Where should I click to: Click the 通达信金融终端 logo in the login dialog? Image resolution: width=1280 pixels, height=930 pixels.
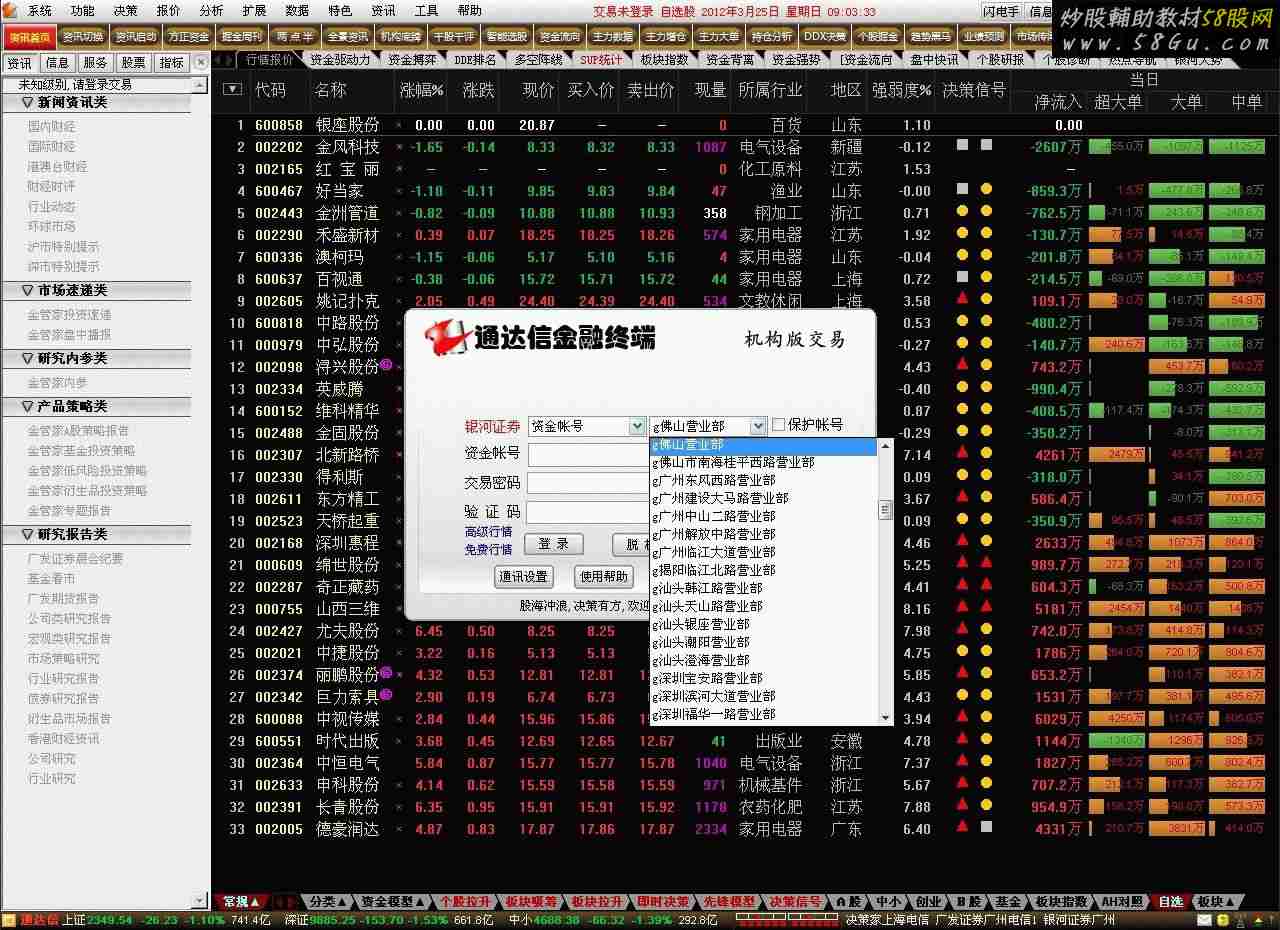tap(541, 338)
